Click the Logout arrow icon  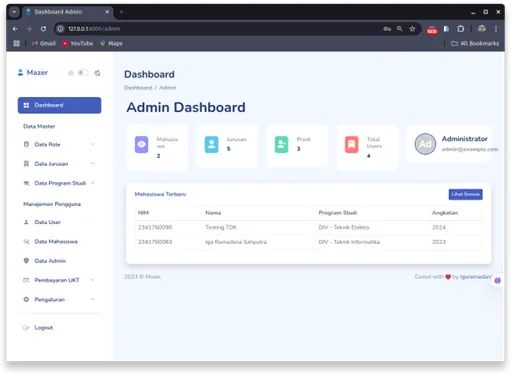pyautogui.click(x=26, y=328)
